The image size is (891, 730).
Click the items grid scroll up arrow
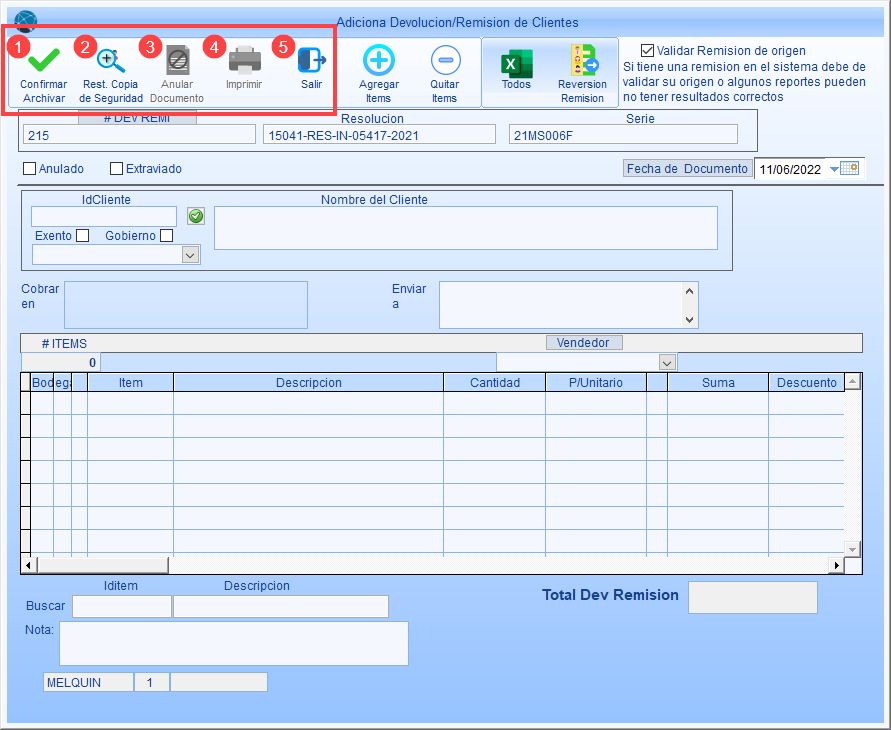coord(852,382)
